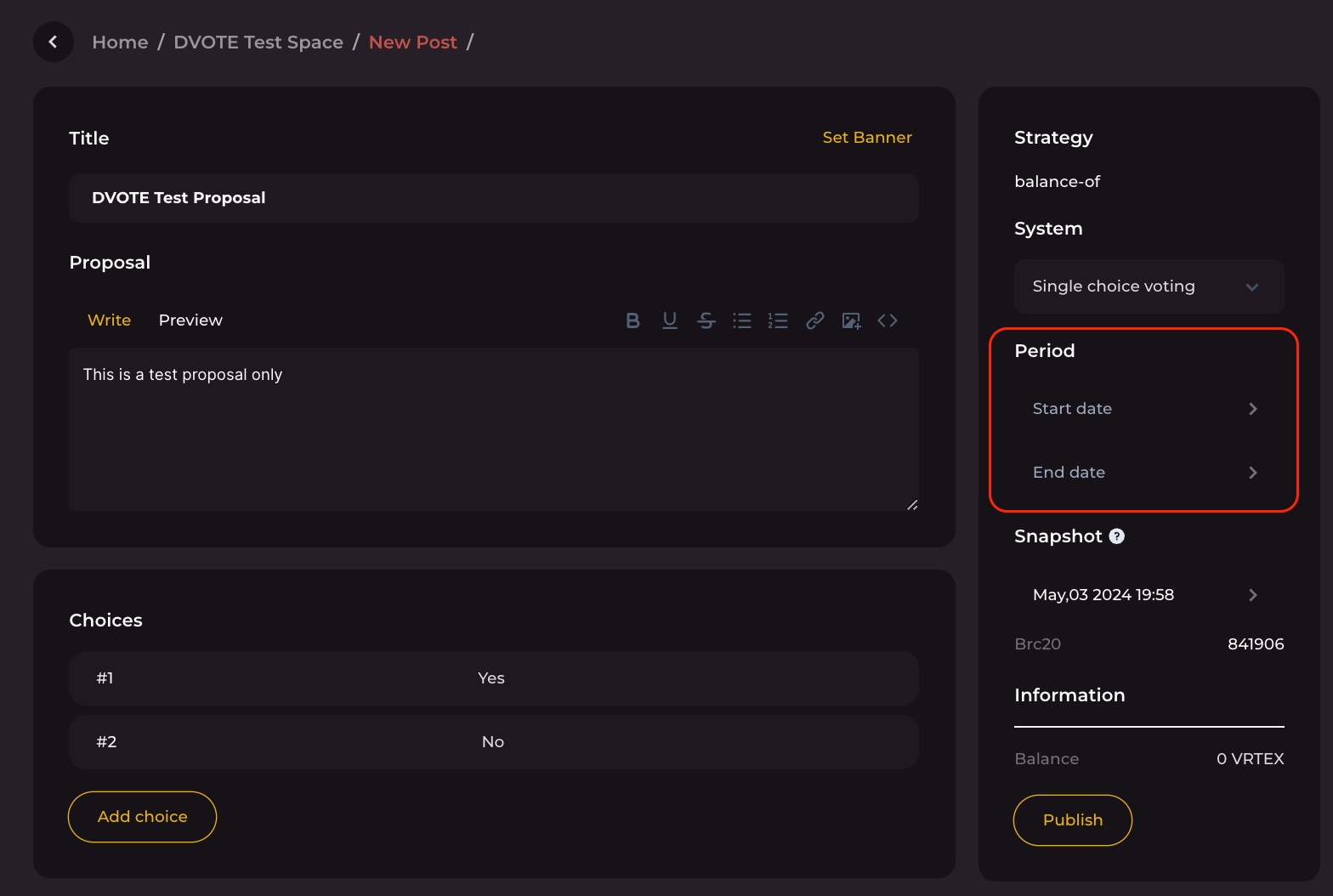Expand the End date picker
1333x896 pixels.
point(1145,473)
